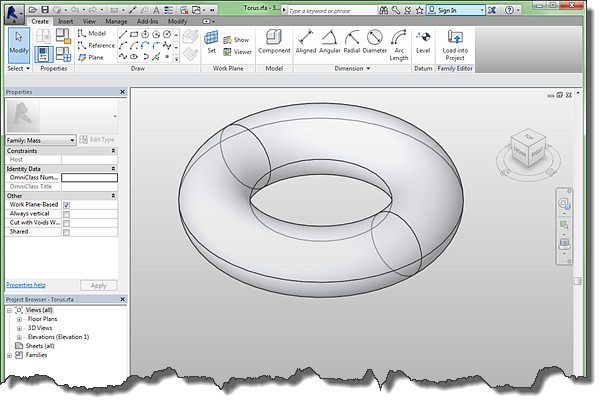Select the Aligned dimension tool

[x=306, y=41]
